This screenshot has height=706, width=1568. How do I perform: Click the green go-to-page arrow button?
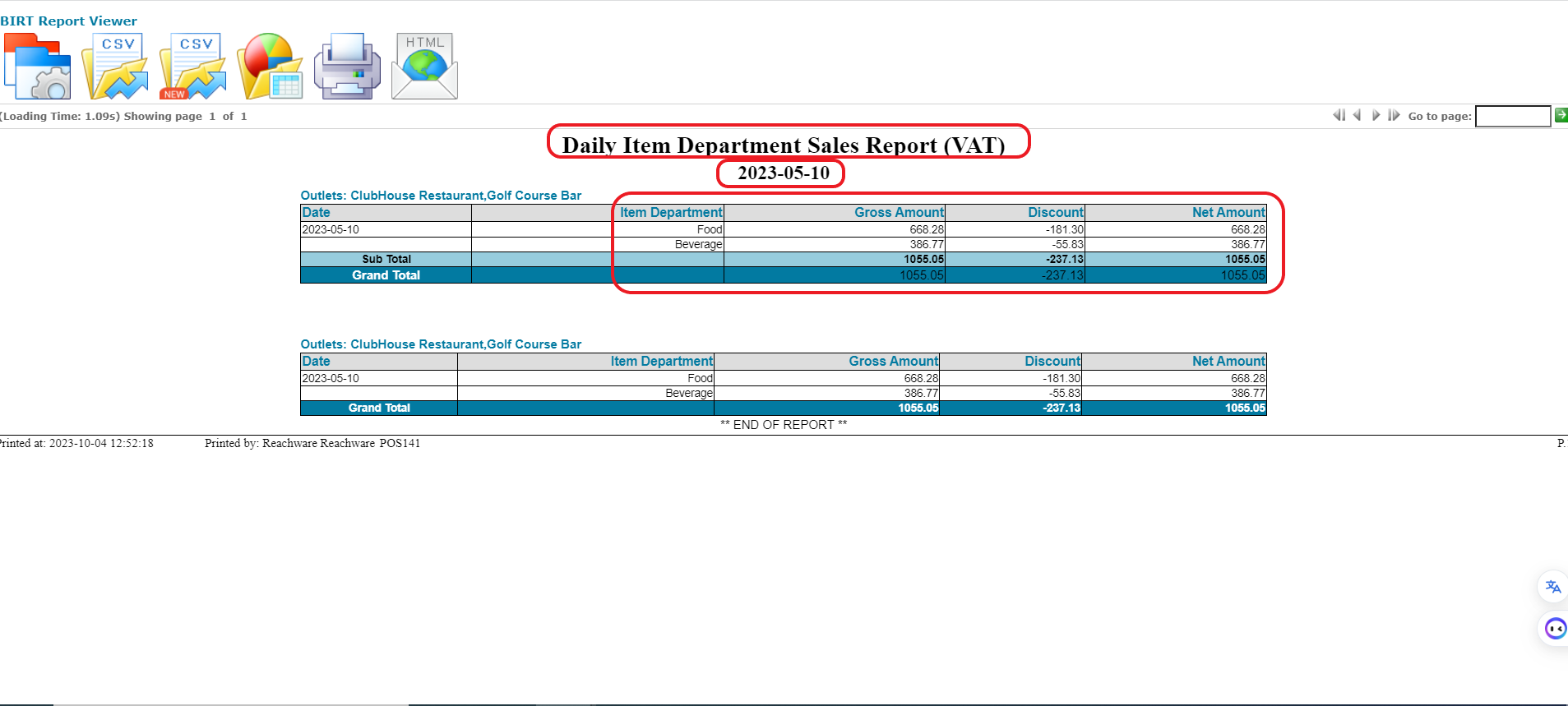coord(1561,115)
